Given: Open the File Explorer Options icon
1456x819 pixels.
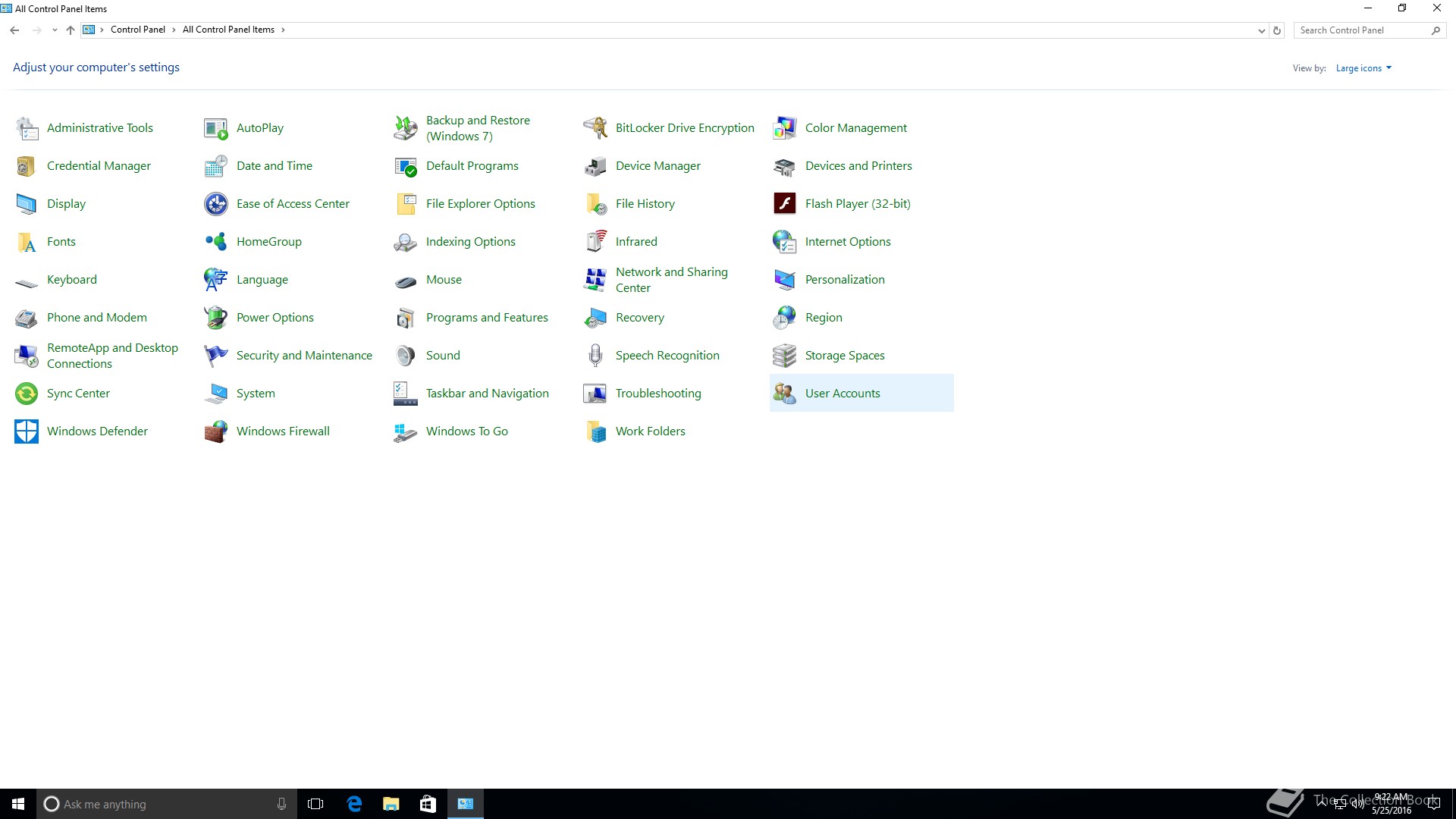Looking at the screenshot, I should click(x=406, y=204).
